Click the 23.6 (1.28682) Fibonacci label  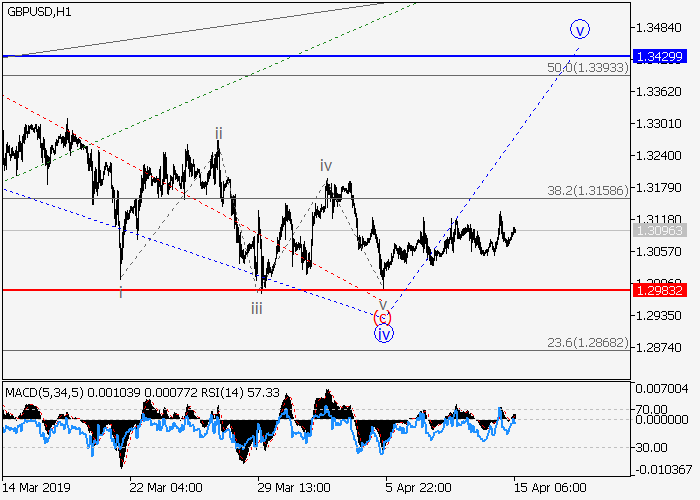(587, 341)
